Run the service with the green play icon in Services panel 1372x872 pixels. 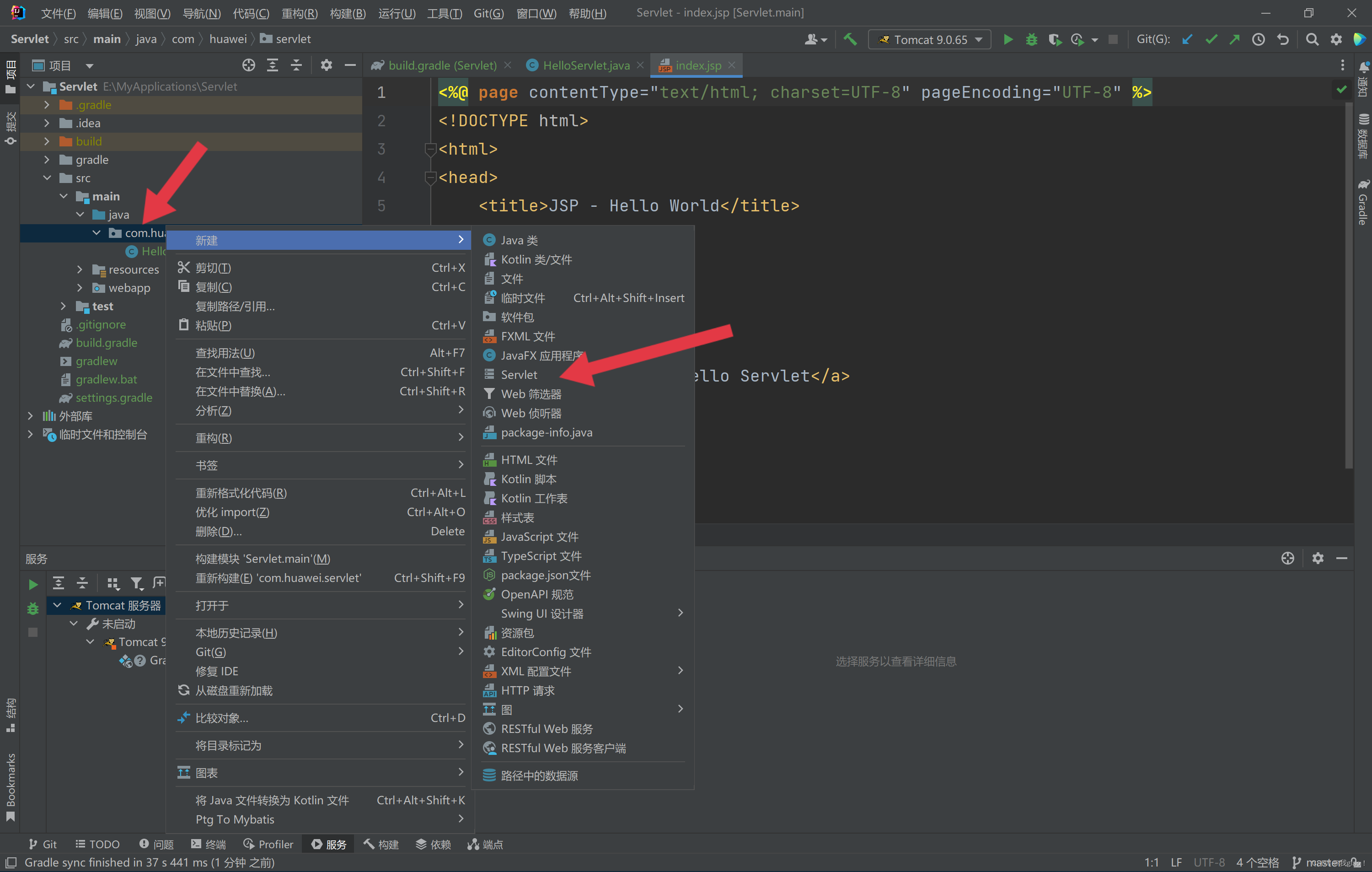click(33, 584)
